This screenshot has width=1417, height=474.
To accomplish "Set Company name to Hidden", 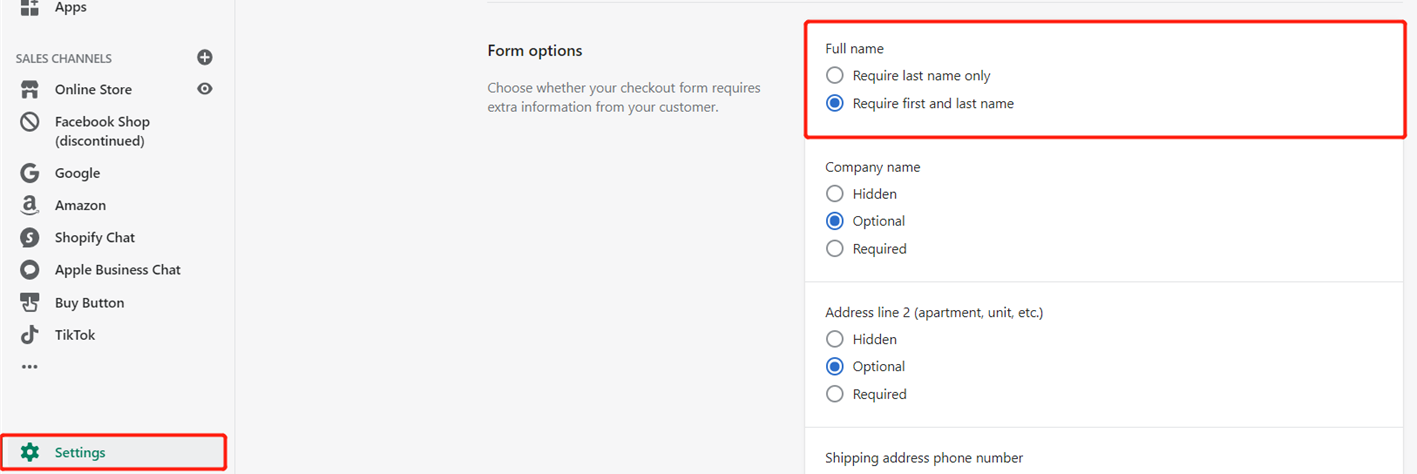I will tap(835, 194).
